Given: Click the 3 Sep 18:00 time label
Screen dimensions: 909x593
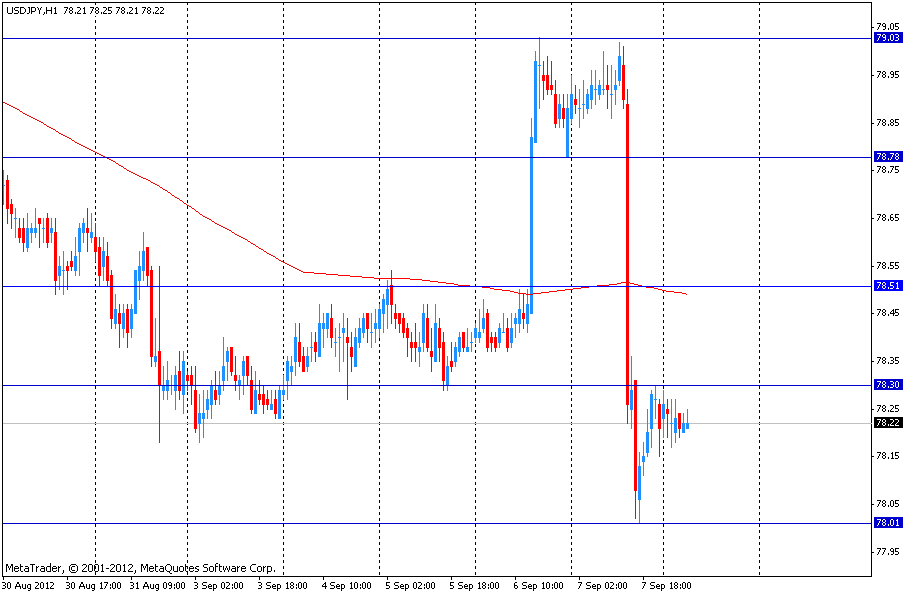Looking at the screenshot, I should [x=282, y=585].
